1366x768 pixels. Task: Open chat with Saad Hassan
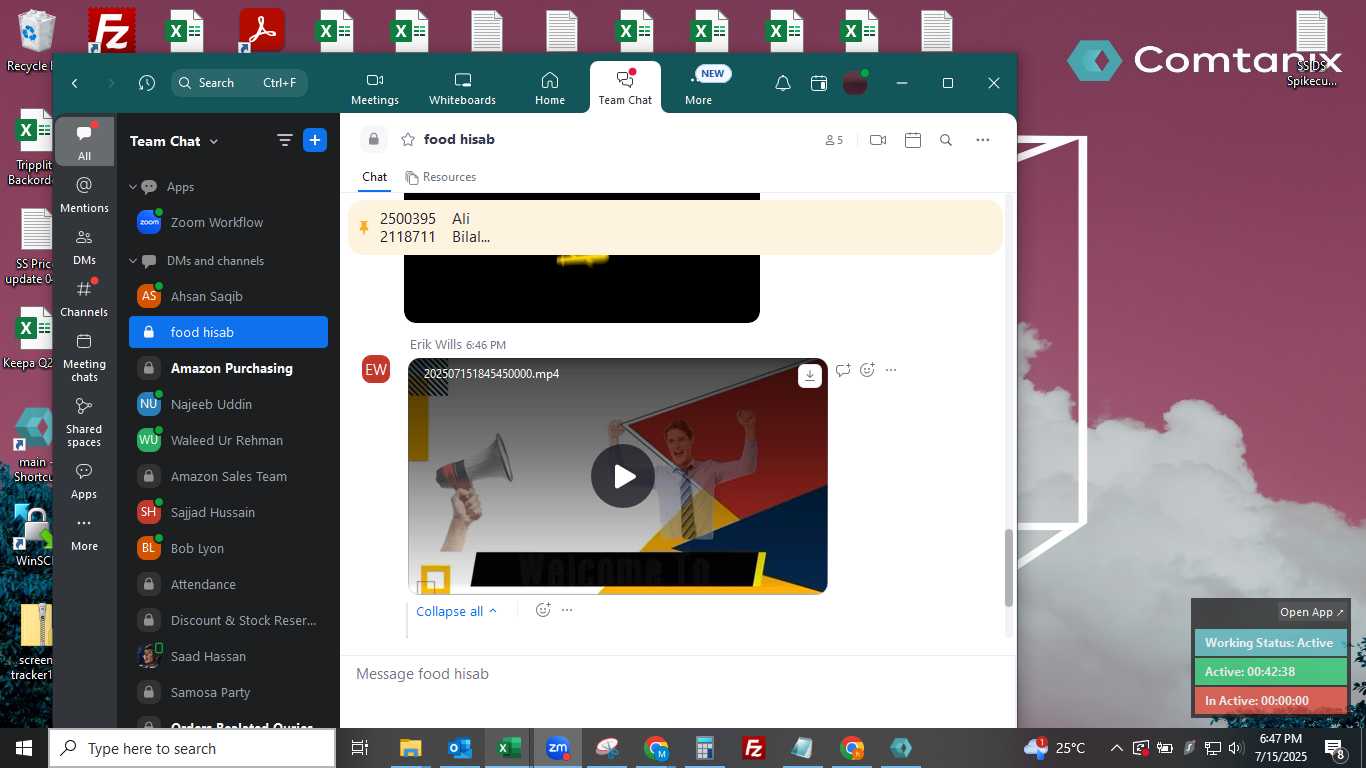pyautogui.click(x=229, y=656)
